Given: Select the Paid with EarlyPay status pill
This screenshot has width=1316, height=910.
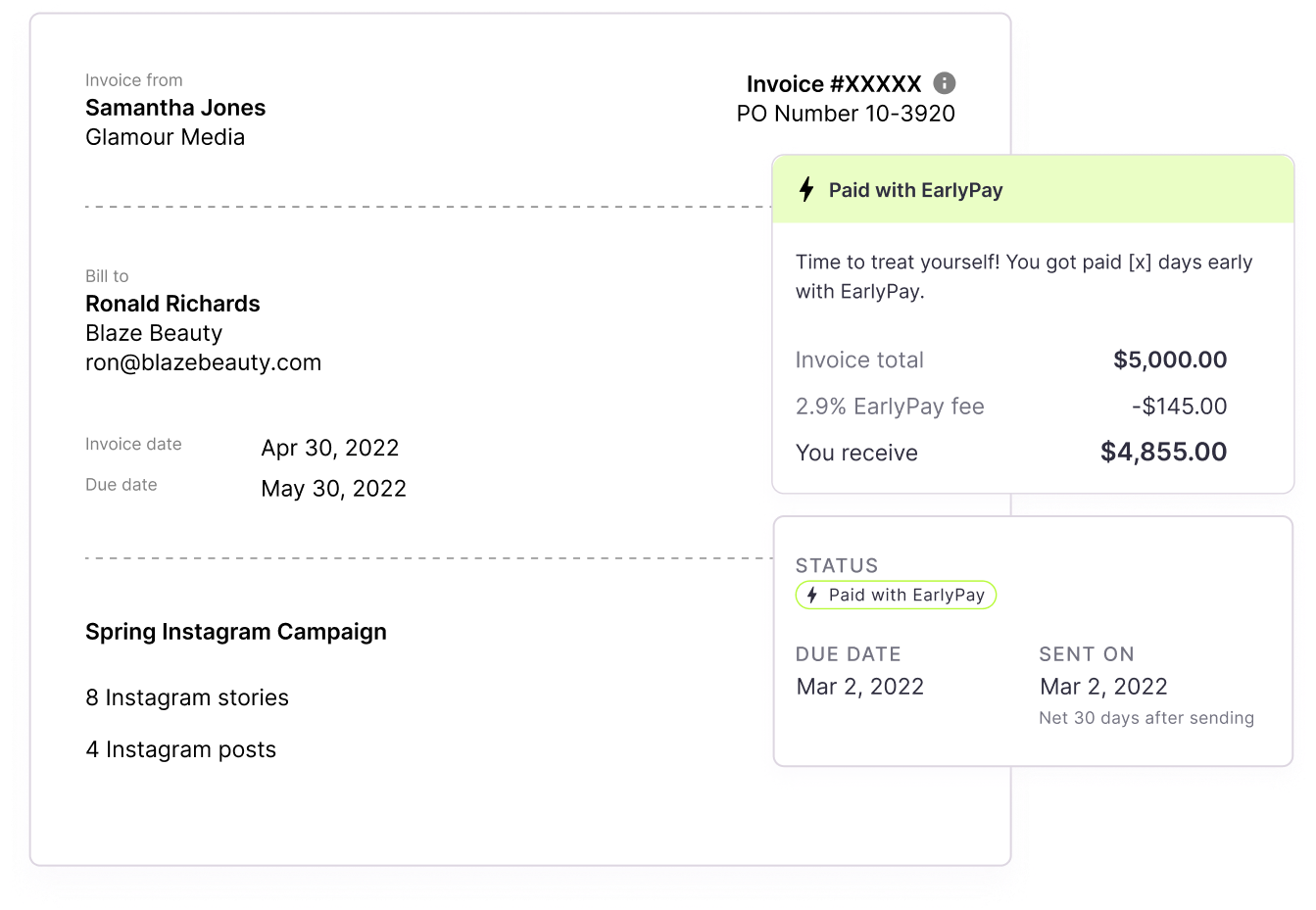Looking at the screenshot, I should (896, 595).
